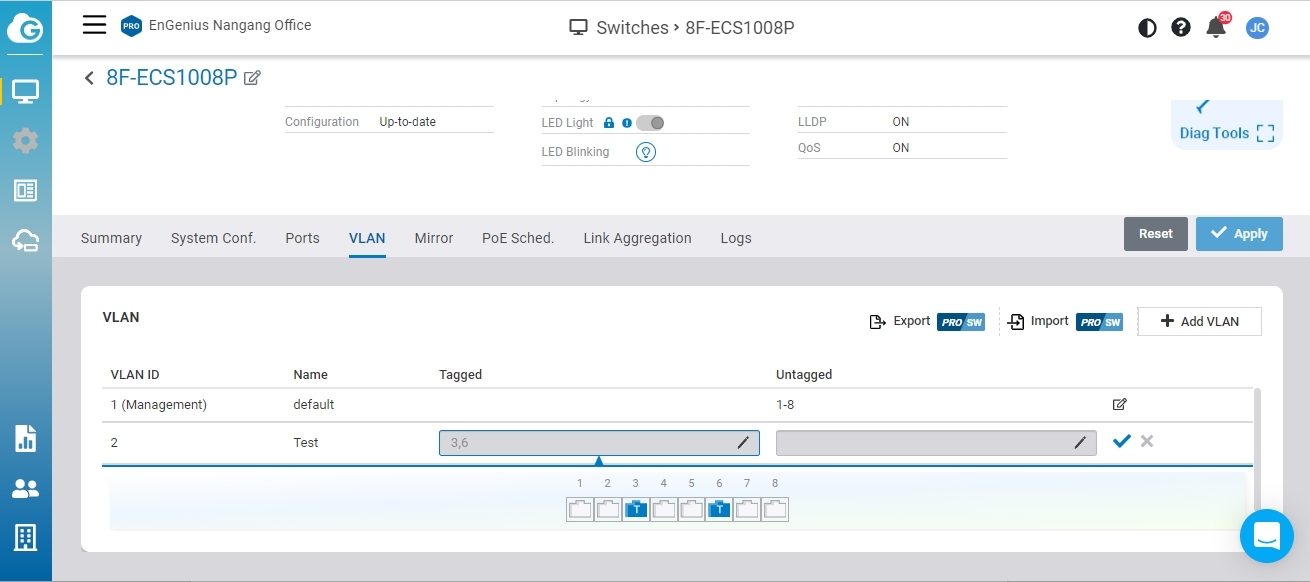Open the help question mark icon

1181,28
